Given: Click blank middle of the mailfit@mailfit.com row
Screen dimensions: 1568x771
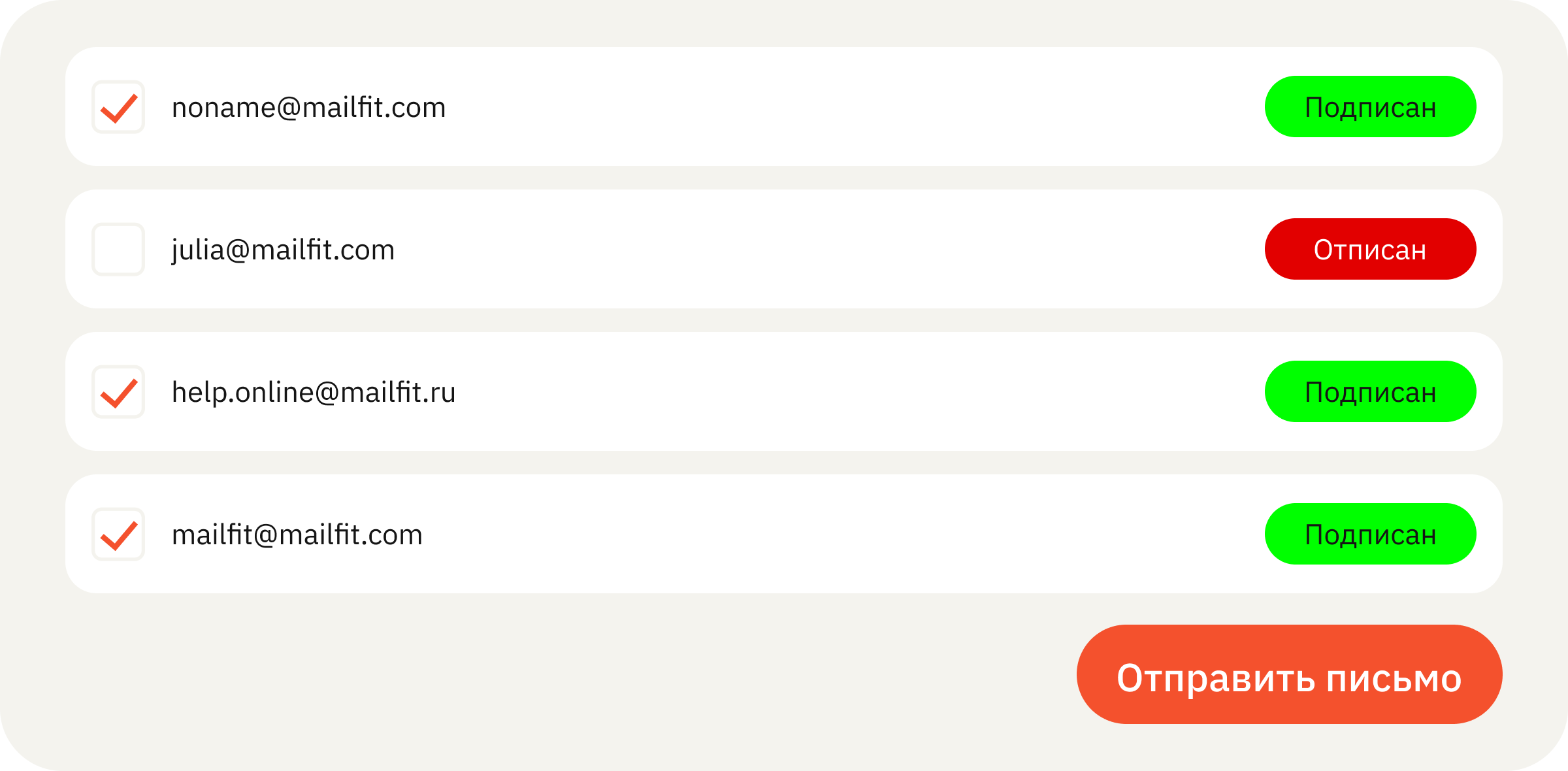Looking at the screenshot, I should [x=843, y=534].
